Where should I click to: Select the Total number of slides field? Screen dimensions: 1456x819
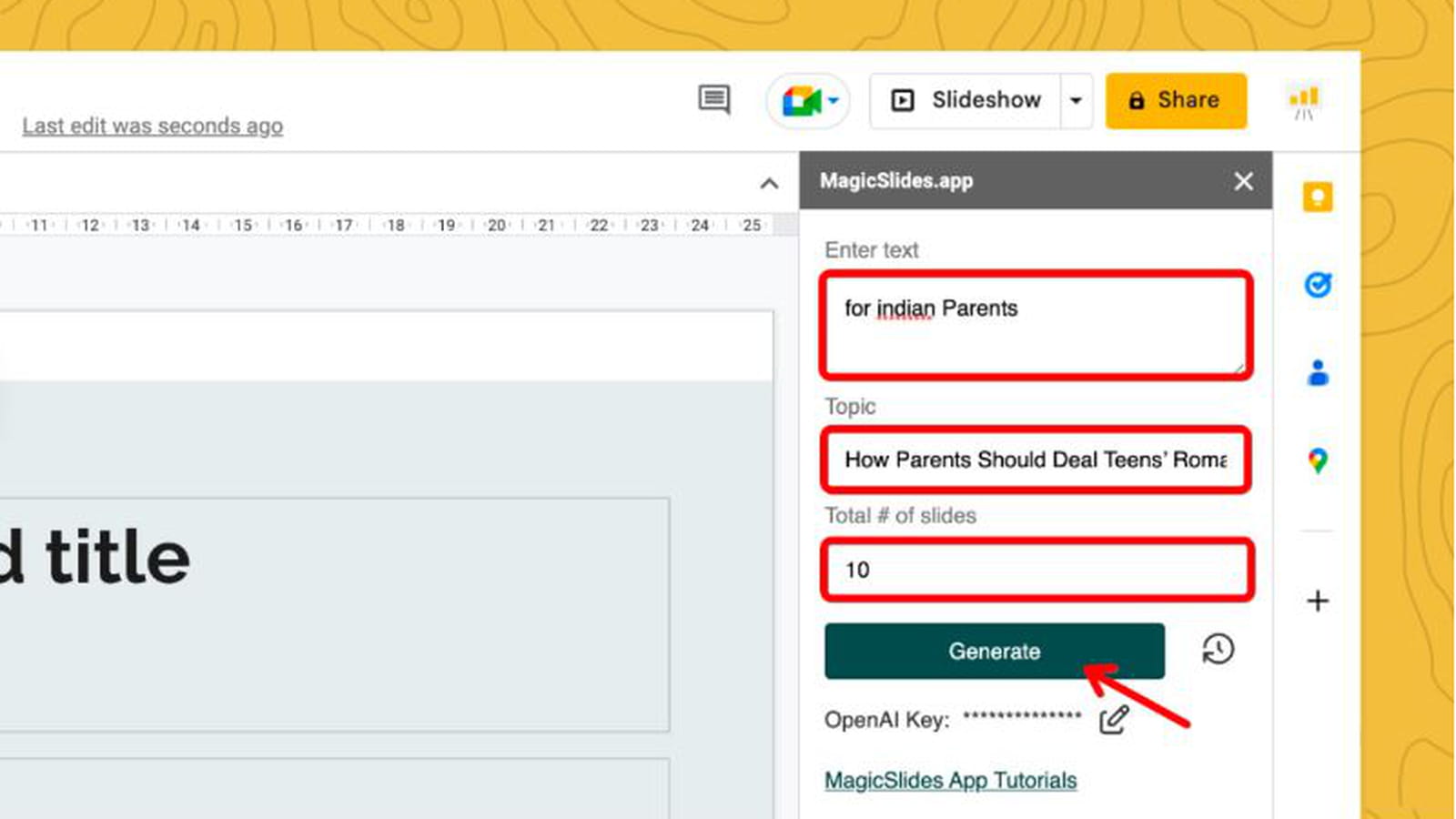pos(1036,570)
